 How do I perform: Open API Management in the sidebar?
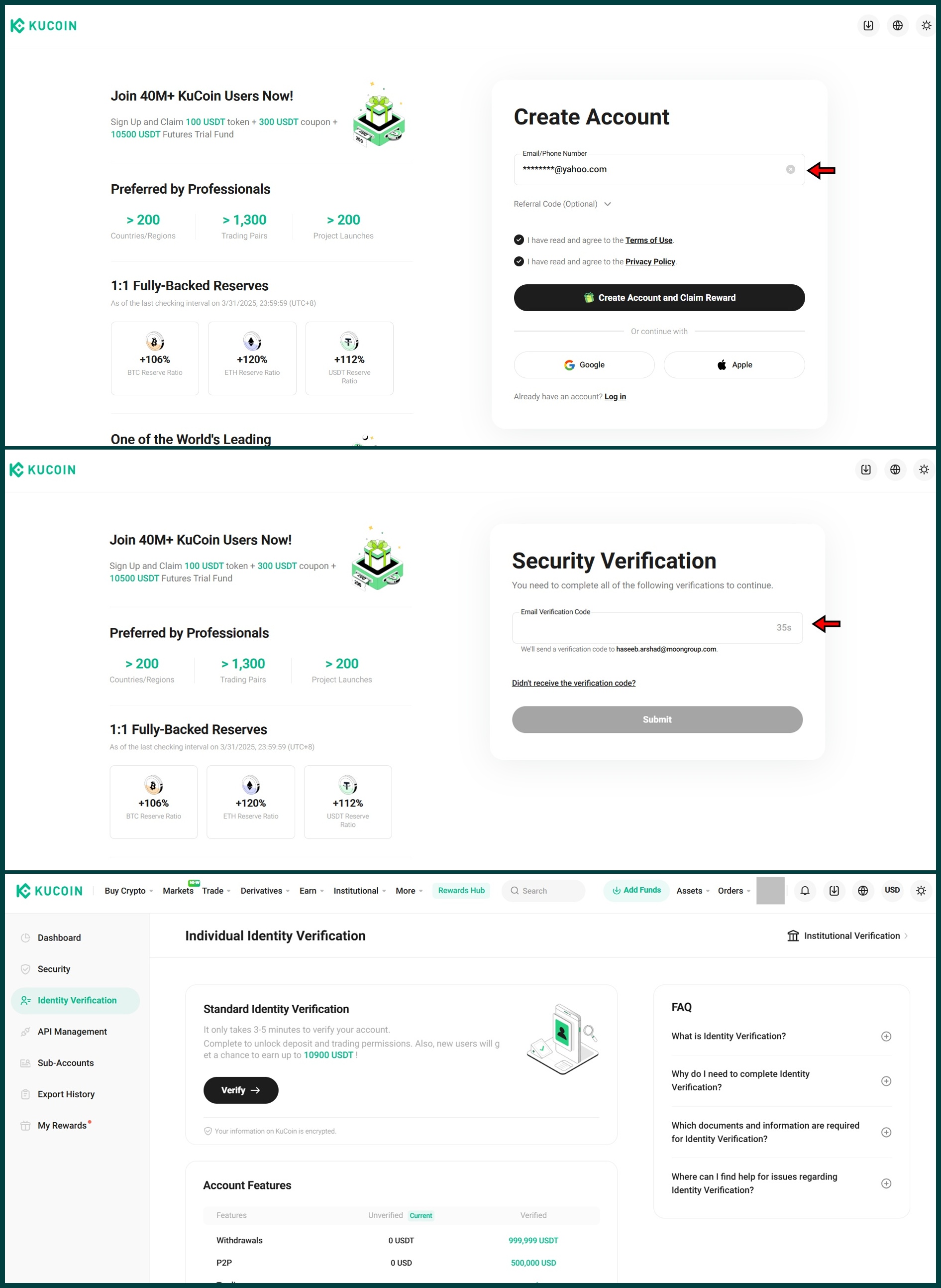(75, 1032)
